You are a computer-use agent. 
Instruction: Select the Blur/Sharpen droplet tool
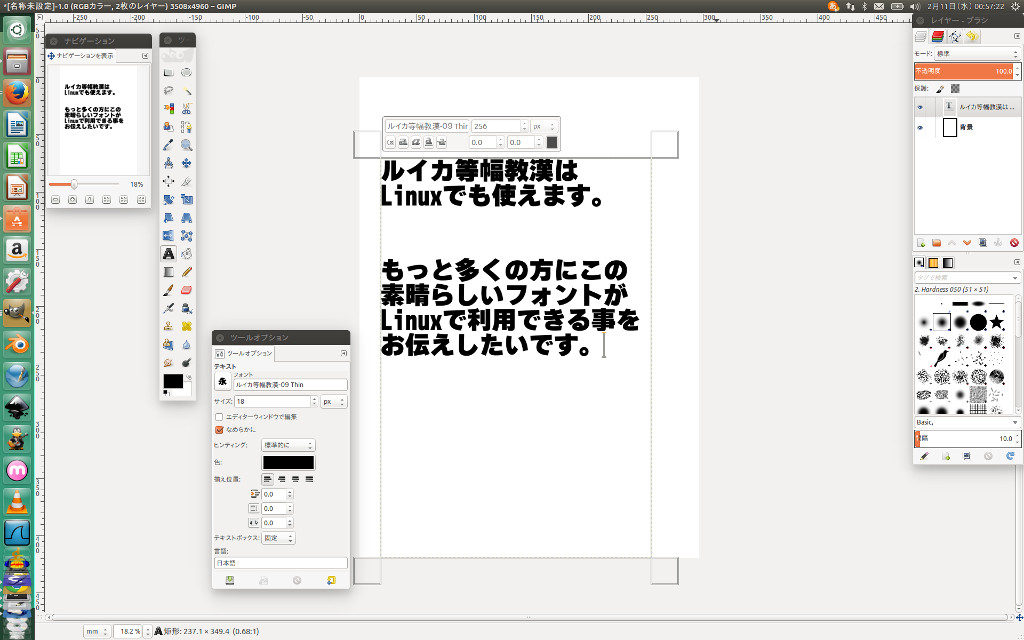click(x=187, y=344)
